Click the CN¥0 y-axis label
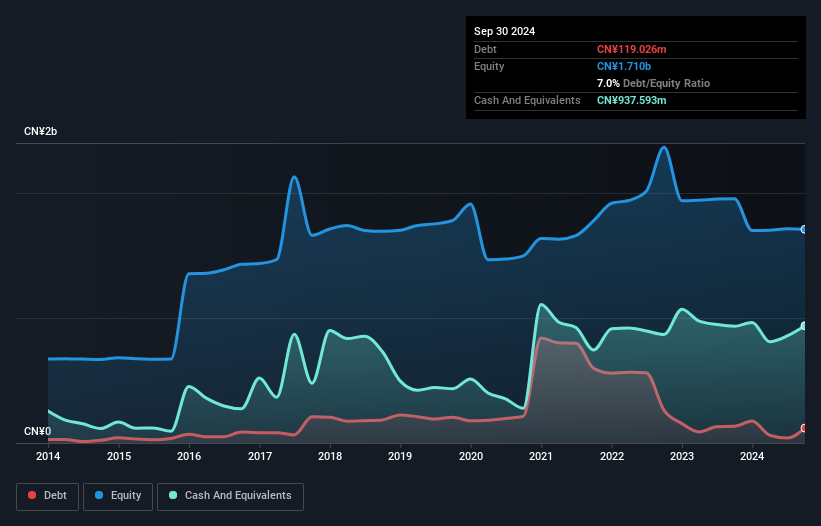 click(37, 431)
